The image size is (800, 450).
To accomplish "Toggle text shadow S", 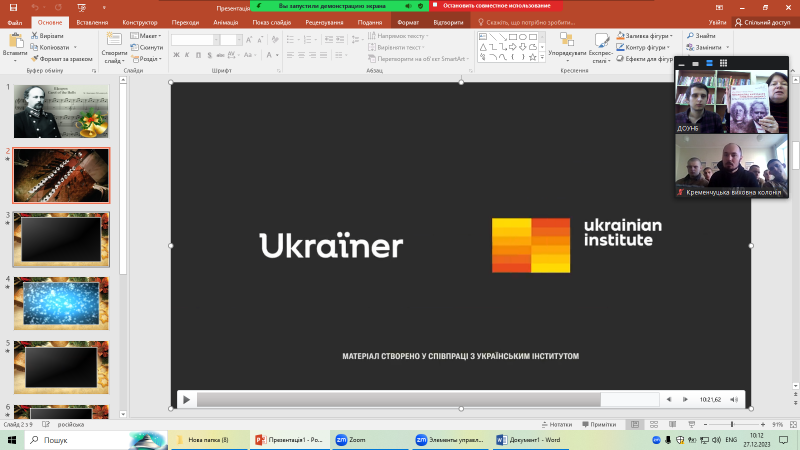I will coord(209,55).
